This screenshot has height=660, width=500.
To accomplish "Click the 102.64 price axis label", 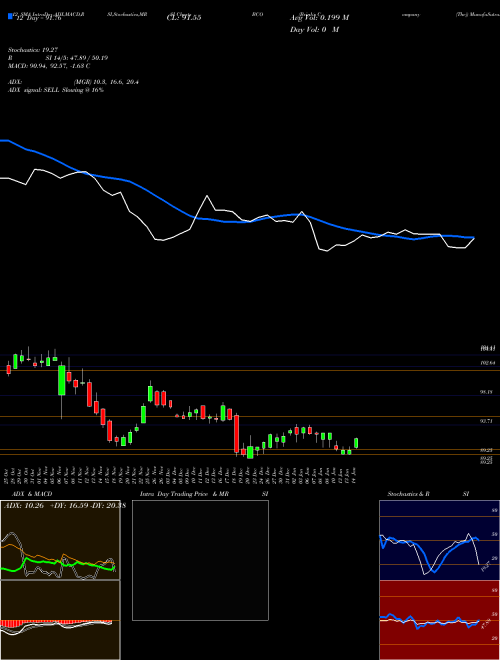I will 487,362.
